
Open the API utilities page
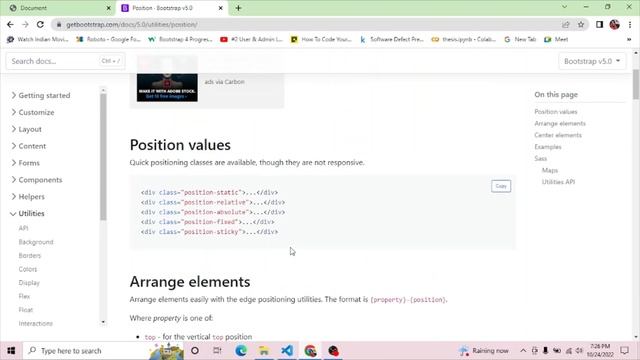[23, 228]
